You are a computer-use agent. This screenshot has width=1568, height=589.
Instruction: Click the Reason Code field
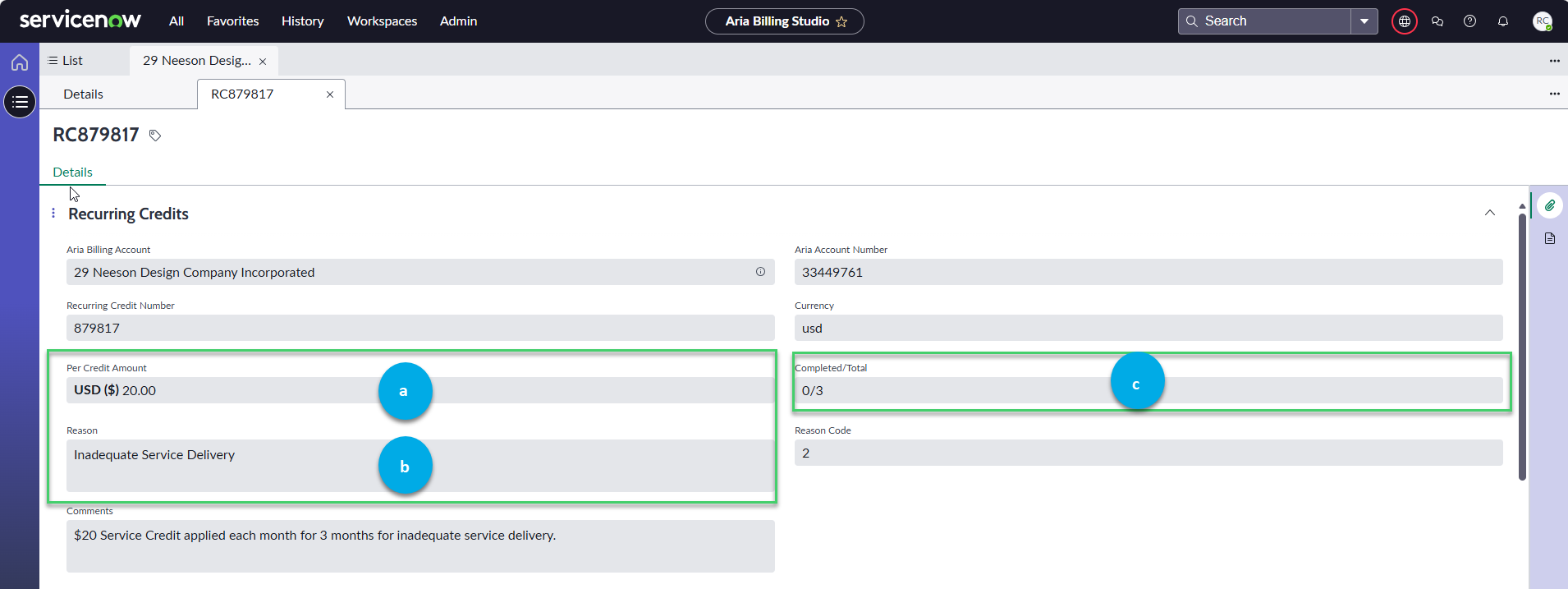1148,453
